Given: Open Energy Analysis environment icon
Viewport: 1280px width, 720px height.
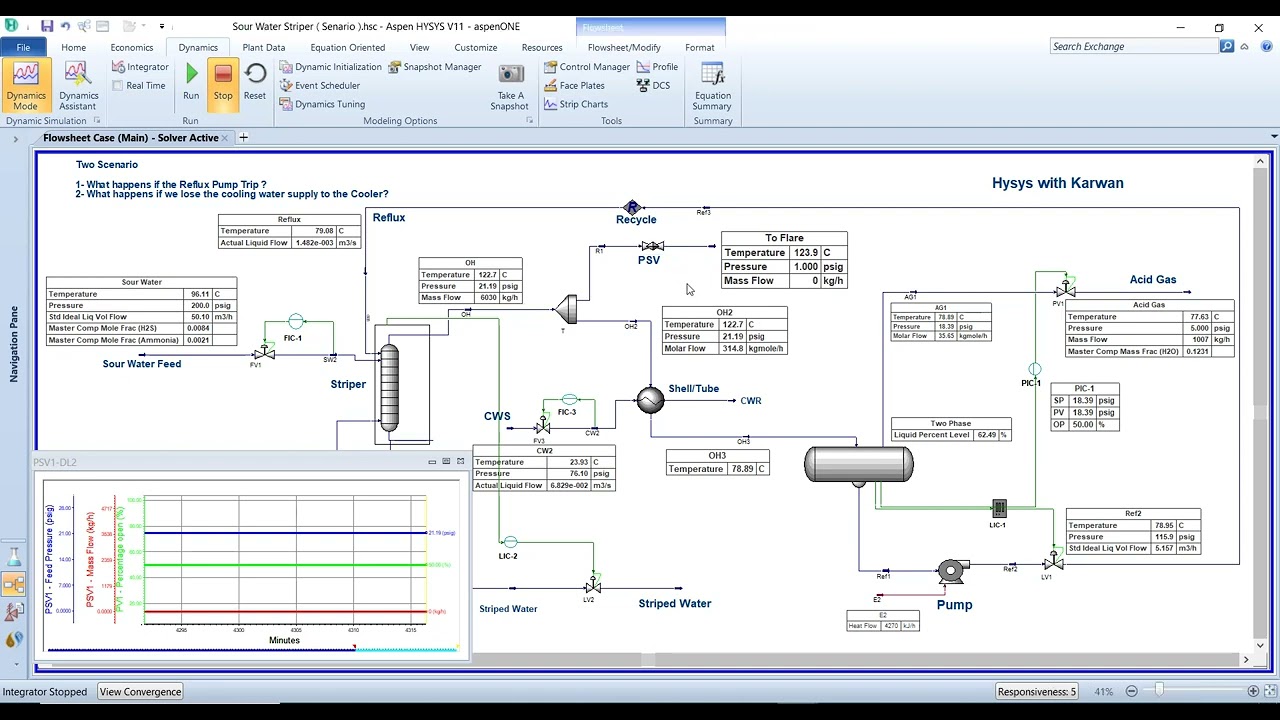Looking at the screenshot, I should (14, 639).
